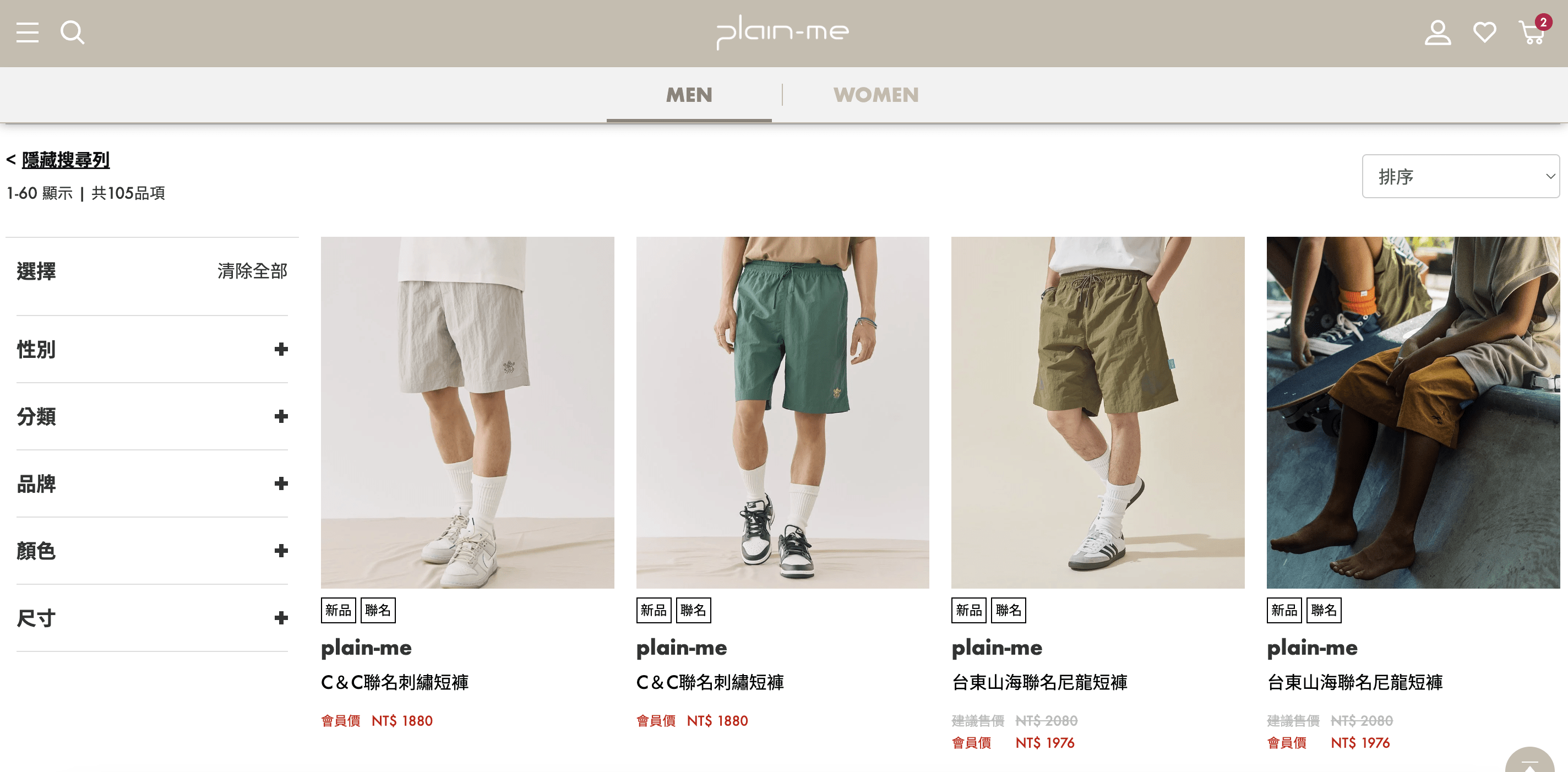Select the MEN tab
Viewport: 1568px width, 772px height.
tap(689, 95)
